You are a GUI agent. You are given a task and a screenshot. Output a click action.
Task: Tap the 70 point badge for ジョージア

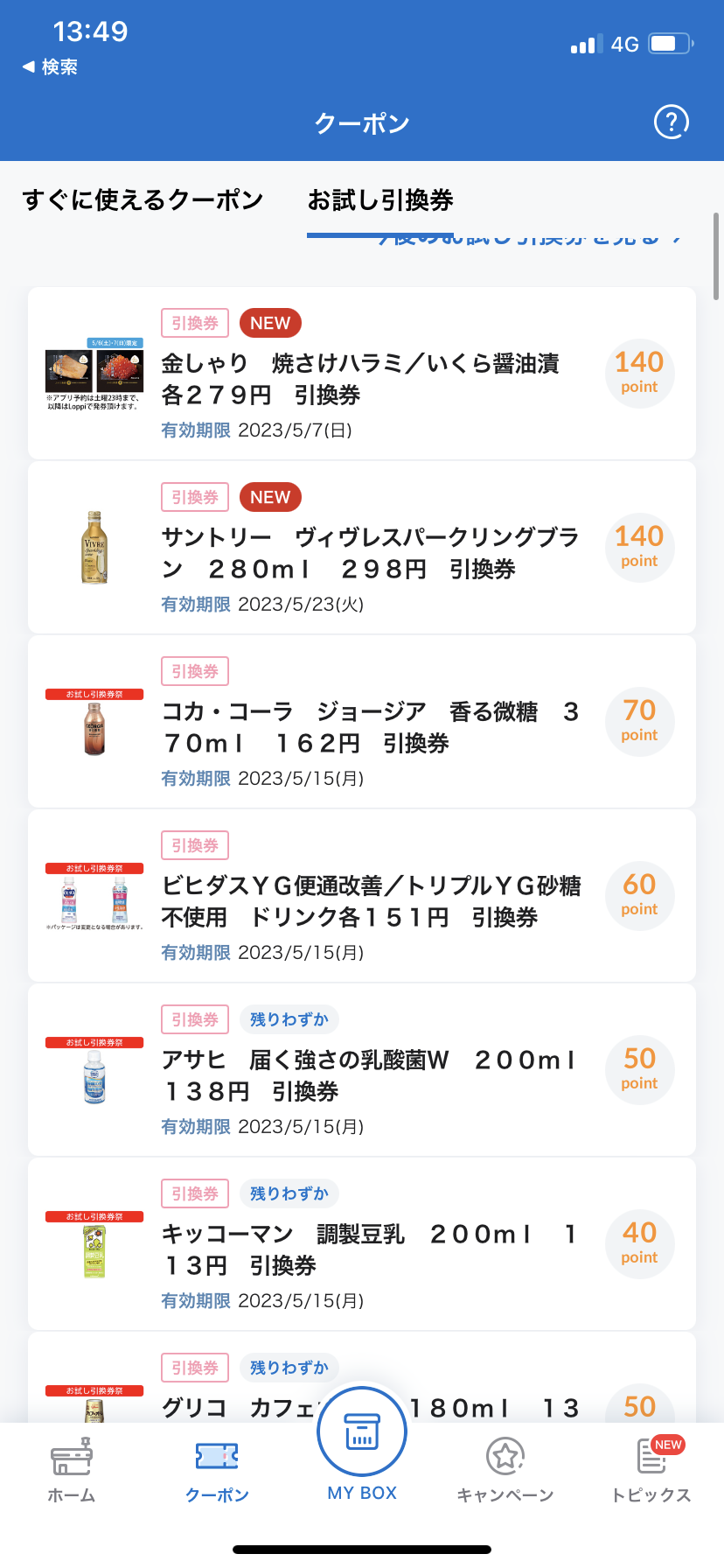point(639,721)
